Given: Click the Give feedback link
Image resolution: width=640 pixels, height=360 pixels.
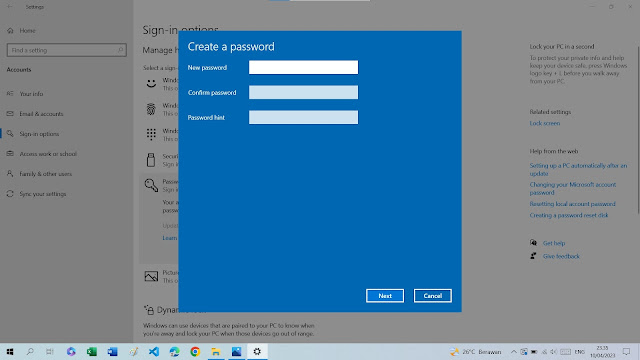Looking at the screenshot, I should coord(561,256).
